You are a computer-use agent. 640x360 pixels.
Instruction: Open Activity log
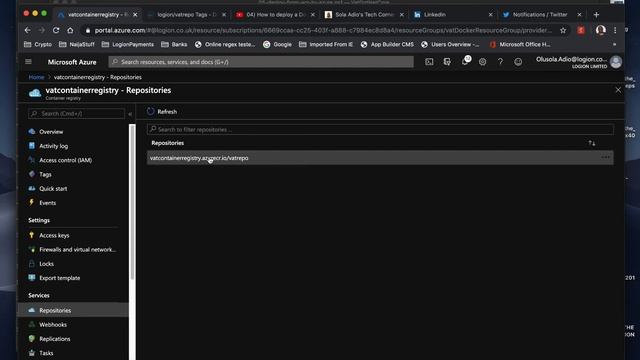pos(53,146)
